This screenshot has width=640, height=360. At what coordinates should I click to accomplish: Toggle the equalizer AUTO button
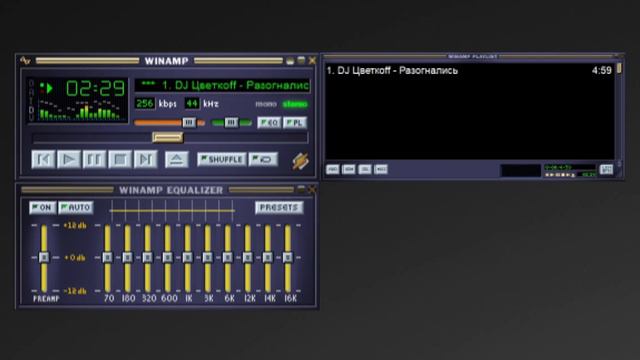(76, 208)
